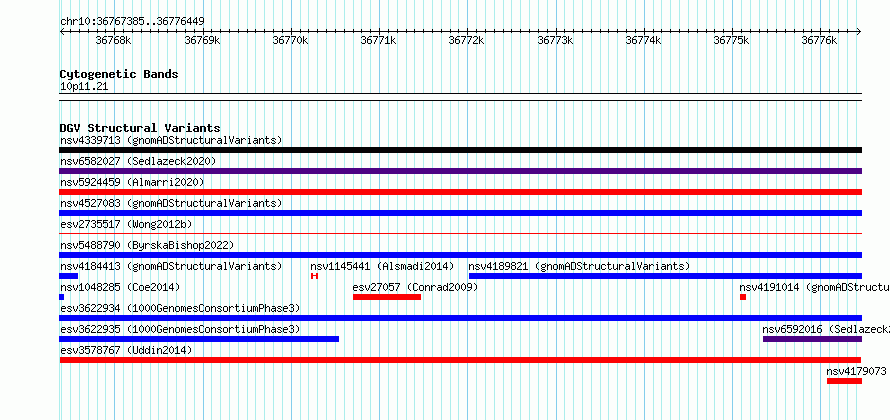Click the 36774k ruler tick label

pos(643,40)
